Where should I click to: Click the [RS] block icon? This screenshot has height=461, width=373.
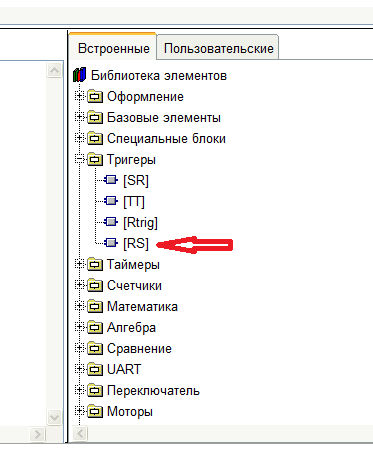pyautogui.click(x=111, y=243)
